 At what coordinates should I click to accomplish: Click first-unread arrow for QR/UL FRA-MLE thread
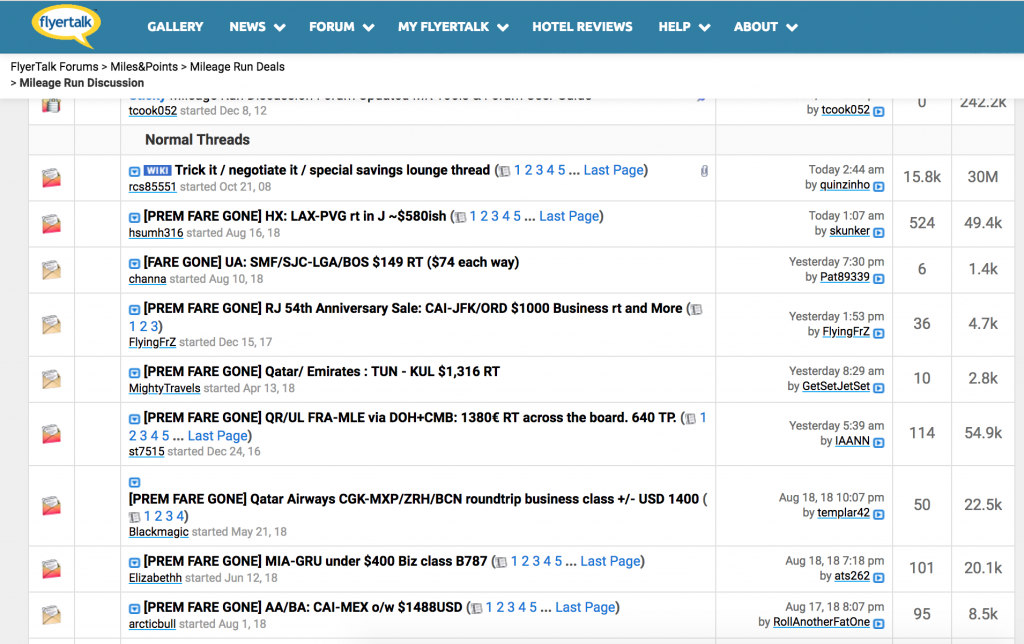[x=135, y=419]
